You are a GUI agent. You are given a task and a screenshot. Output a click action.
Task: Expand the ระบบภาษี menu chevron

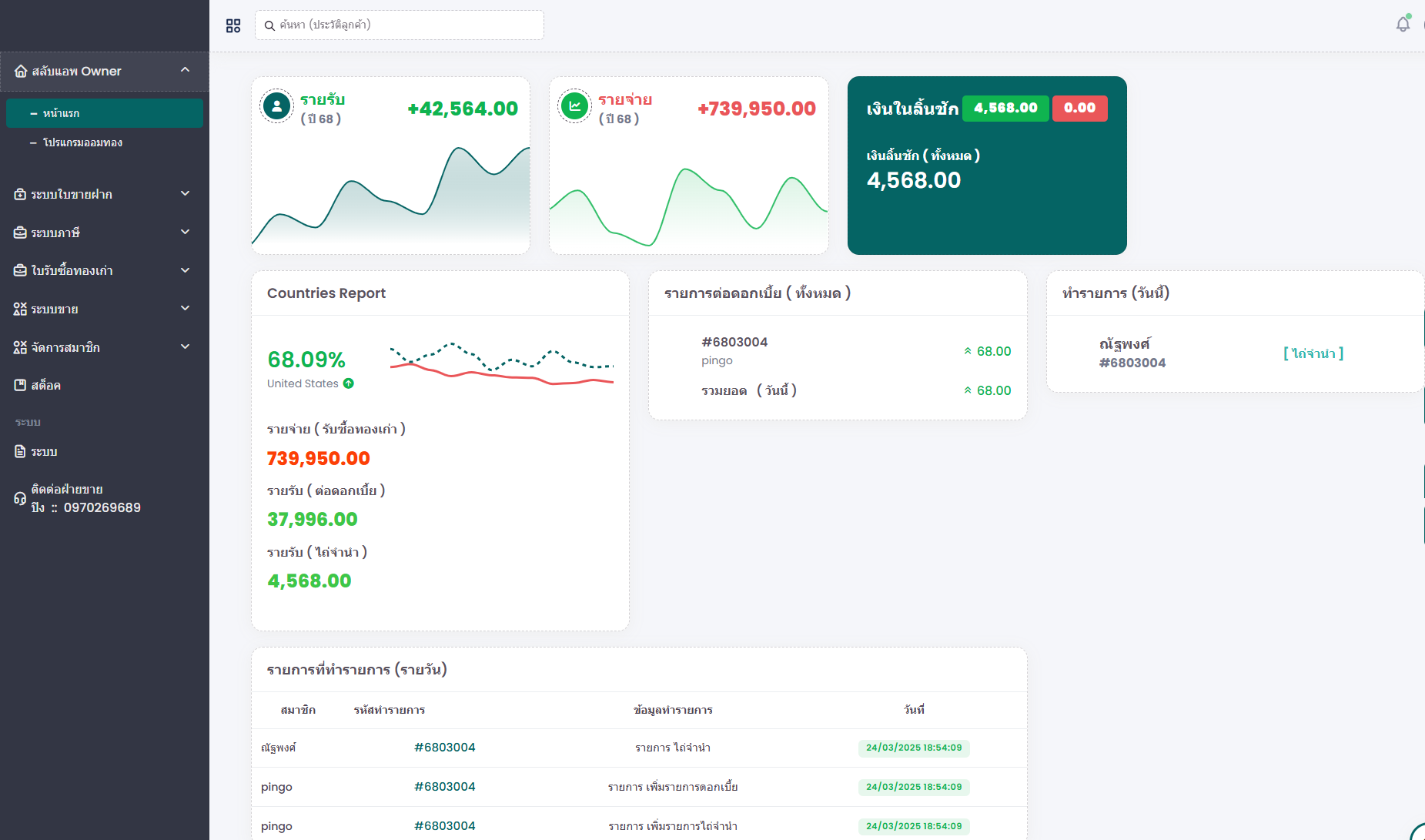[185, 232]
